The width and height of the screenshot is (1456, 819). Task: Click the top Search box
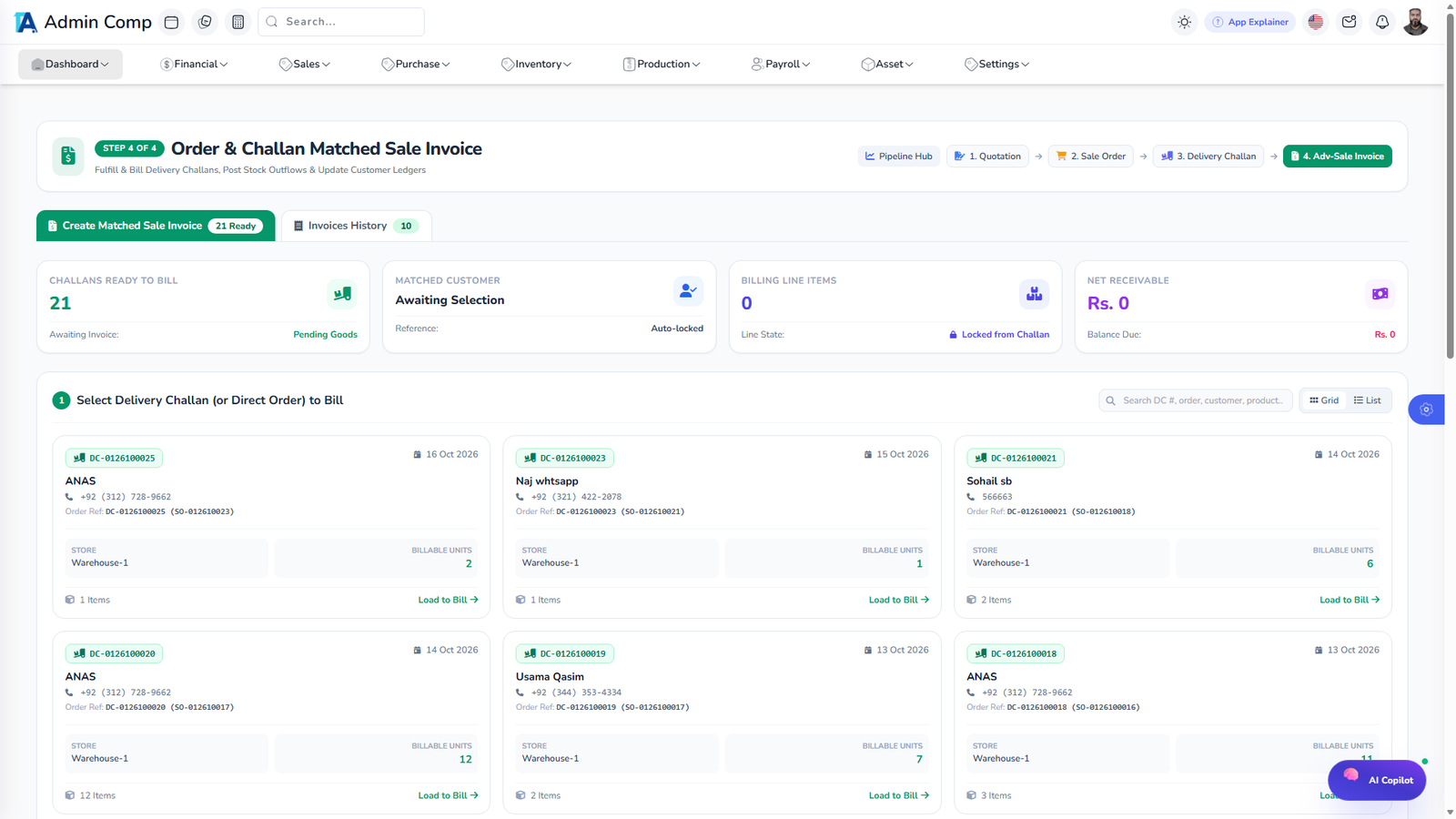pyautogui.click(x=341, y=22)
